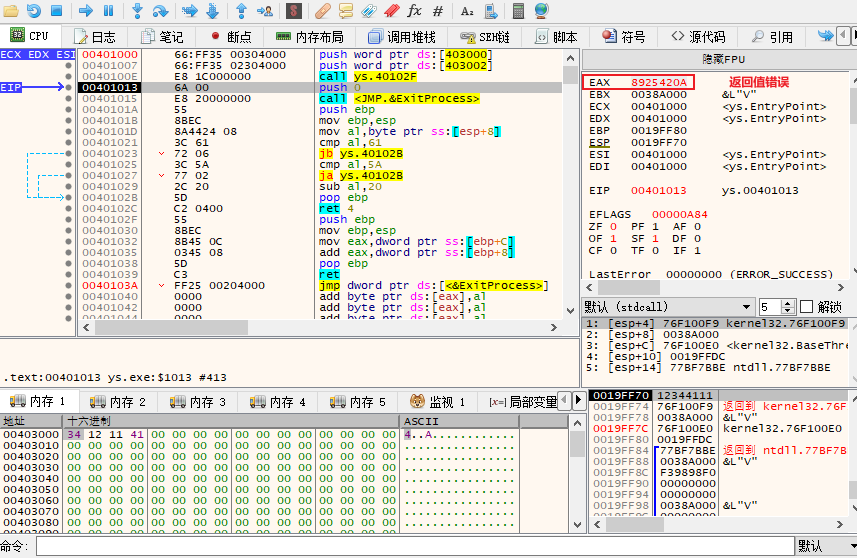Toggle the ZF flag value

point(612,227)
